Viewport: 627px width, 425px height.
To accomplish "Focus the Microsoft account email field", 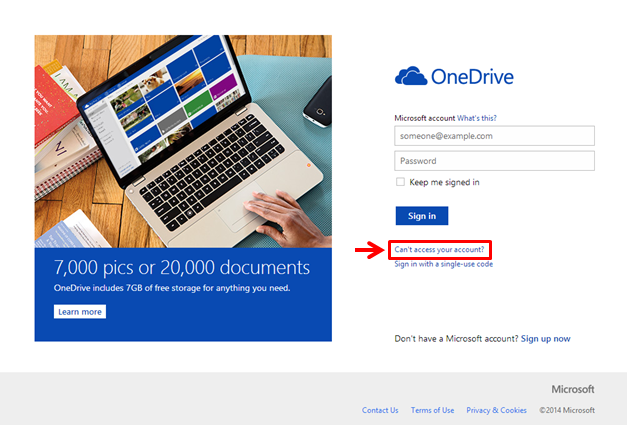I will pos(494,136).
